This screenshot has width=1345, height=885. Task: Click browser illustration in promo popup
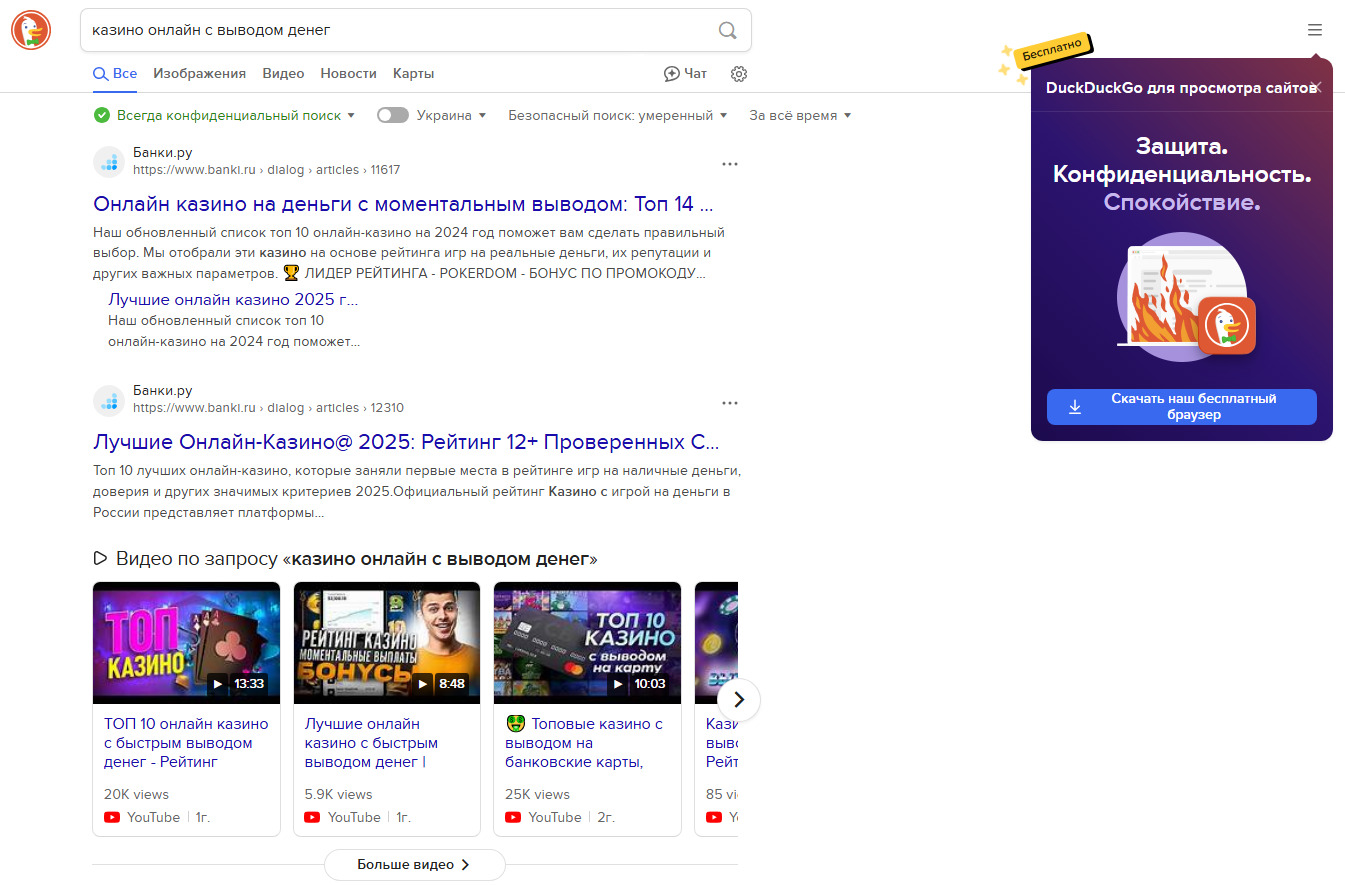[x=1185, y=297]
